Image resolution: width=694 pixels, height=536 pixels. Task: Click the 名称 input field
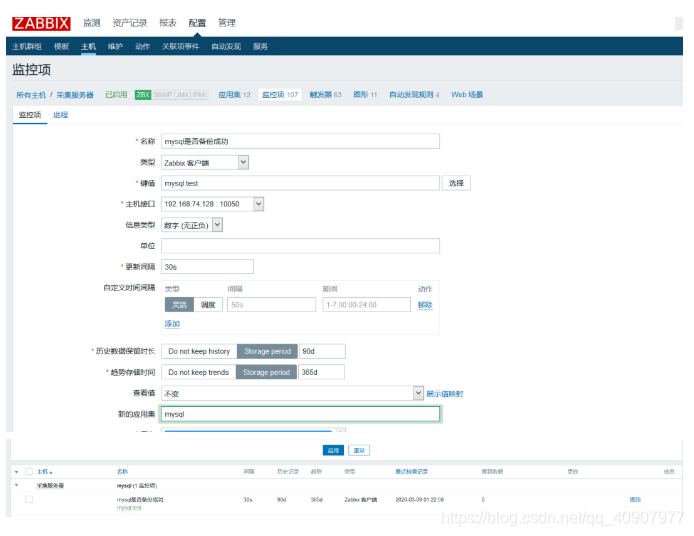coord(300,141)
